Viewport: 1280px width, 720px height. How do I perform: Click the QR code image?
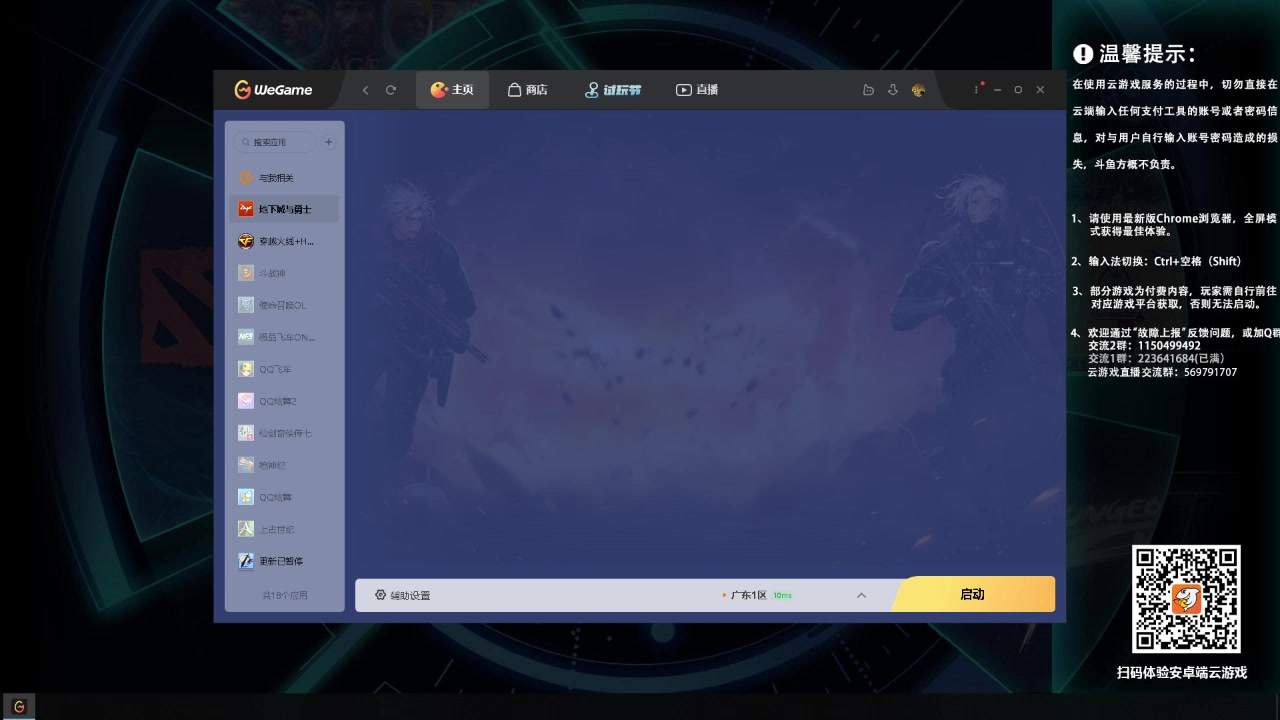1186,599
